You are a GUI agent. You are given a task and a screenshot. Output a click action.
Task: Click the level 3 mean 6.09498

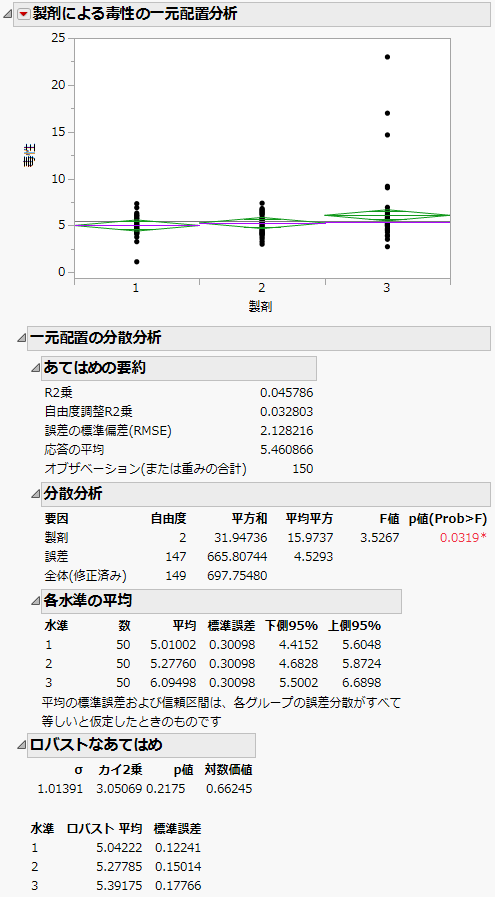click(x=173, y=682)
